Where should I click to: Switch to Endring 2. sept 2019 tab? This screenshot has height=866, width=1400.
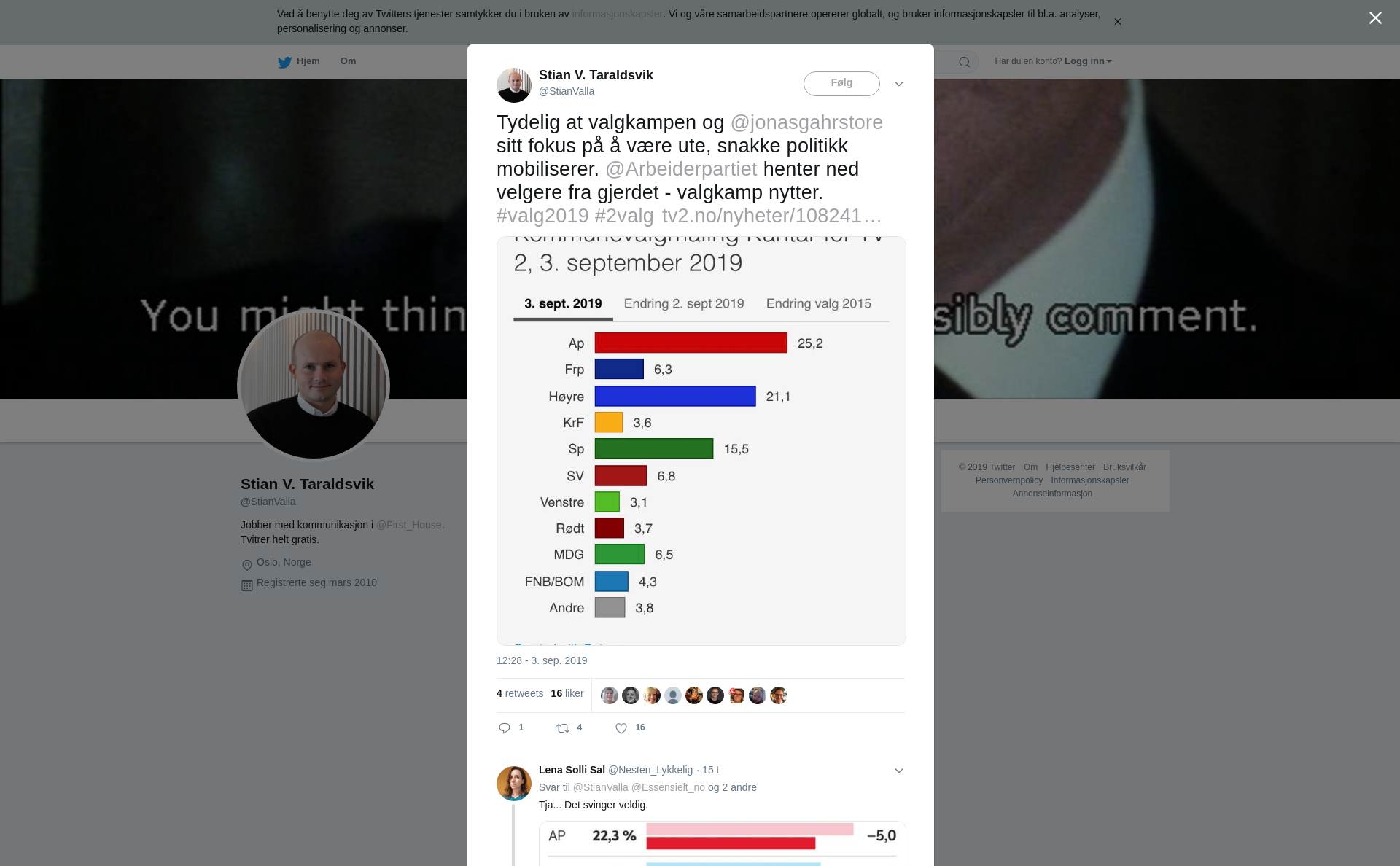(684, 304)
